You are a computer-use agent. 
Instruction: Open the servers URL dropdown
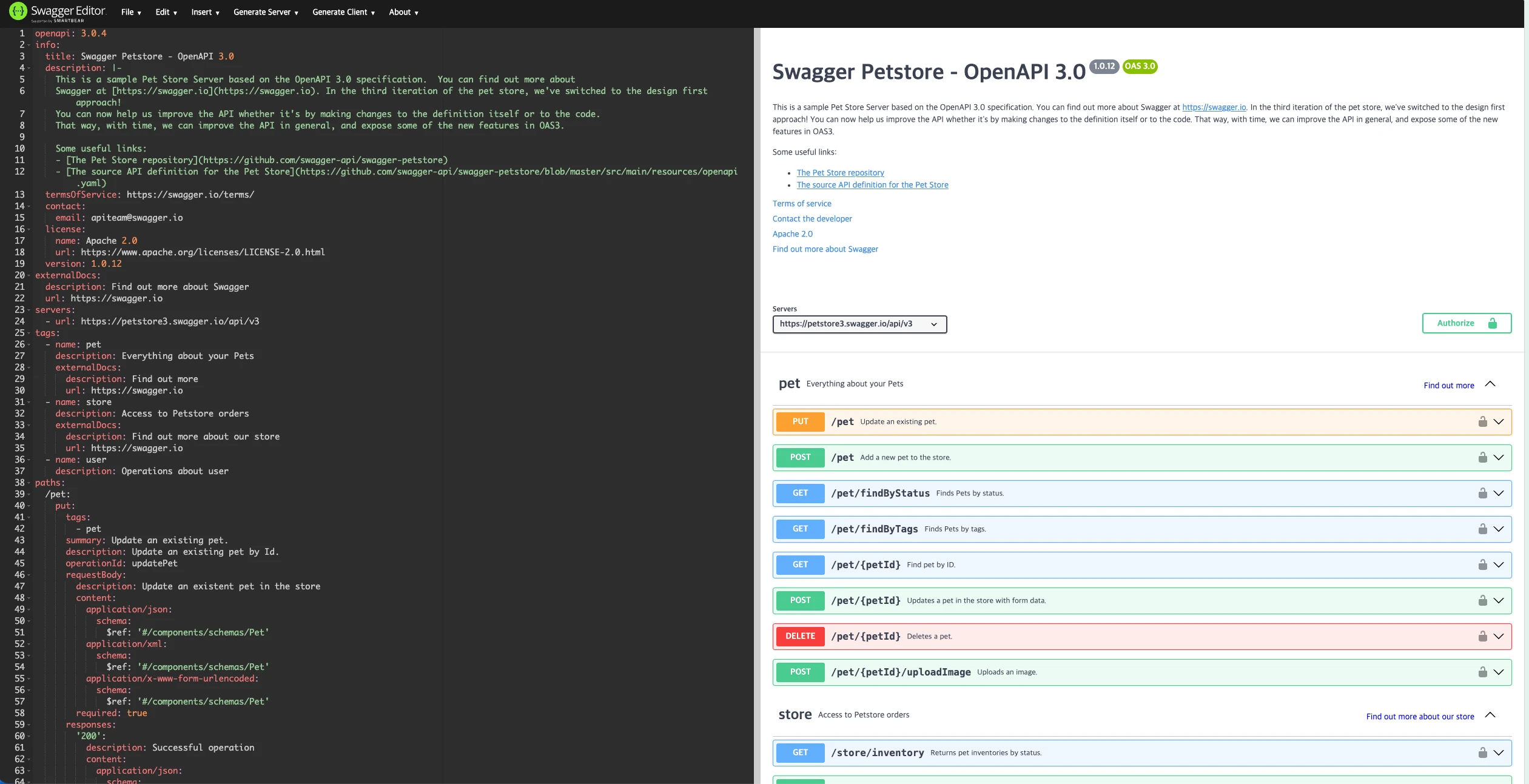859,324
